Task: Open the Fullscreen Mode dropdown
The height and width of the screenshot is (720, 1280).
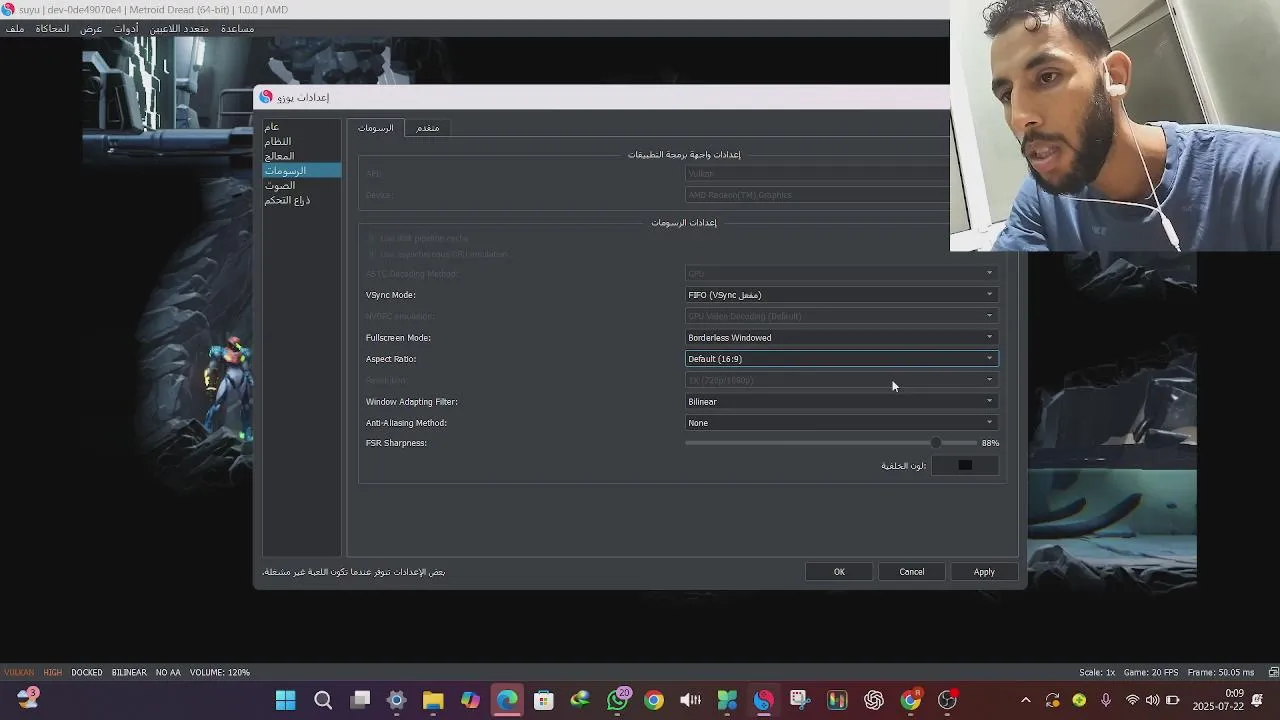Action: pyautogui.click(x=841, y=338)
